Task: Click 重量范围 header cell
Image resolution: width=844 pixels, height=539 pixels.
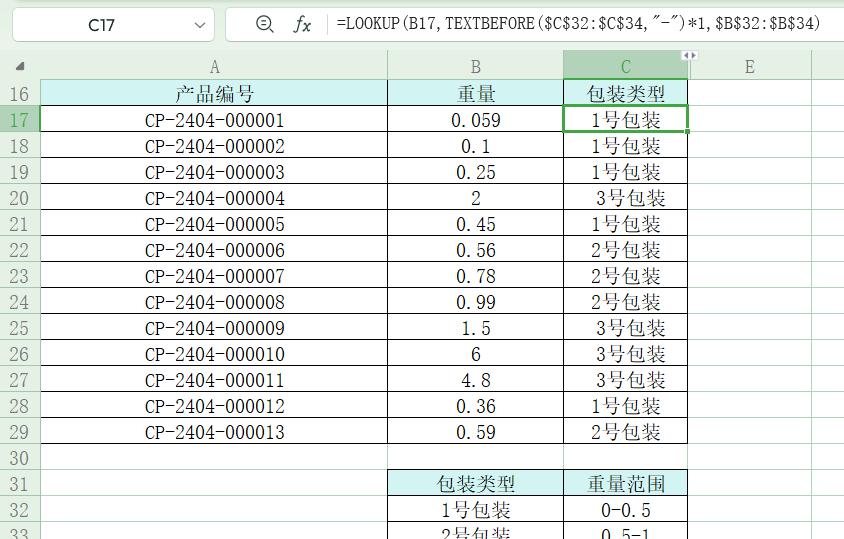Action: pyautogui.click(x=625, y=483)
